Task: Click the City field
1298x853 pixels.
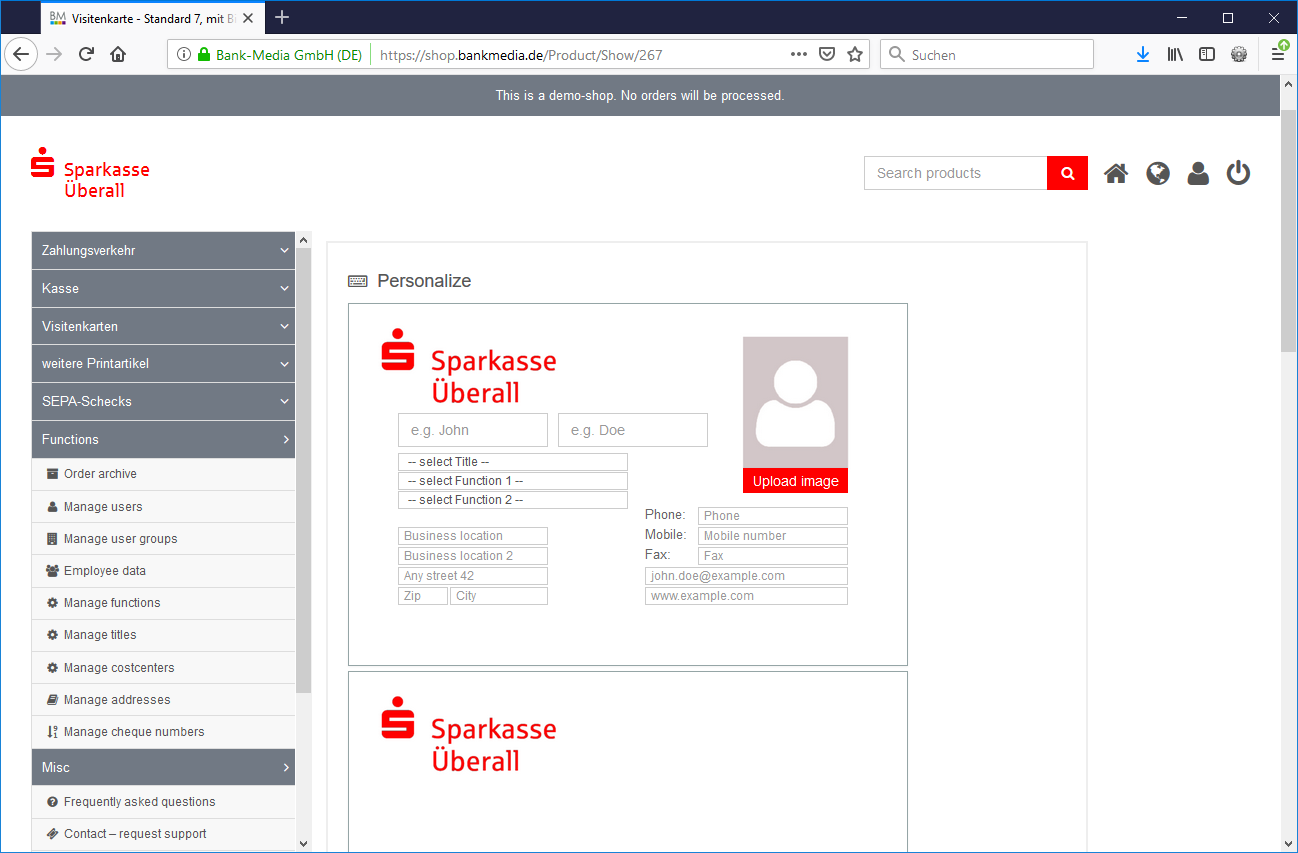Action: tap(499, 596)
